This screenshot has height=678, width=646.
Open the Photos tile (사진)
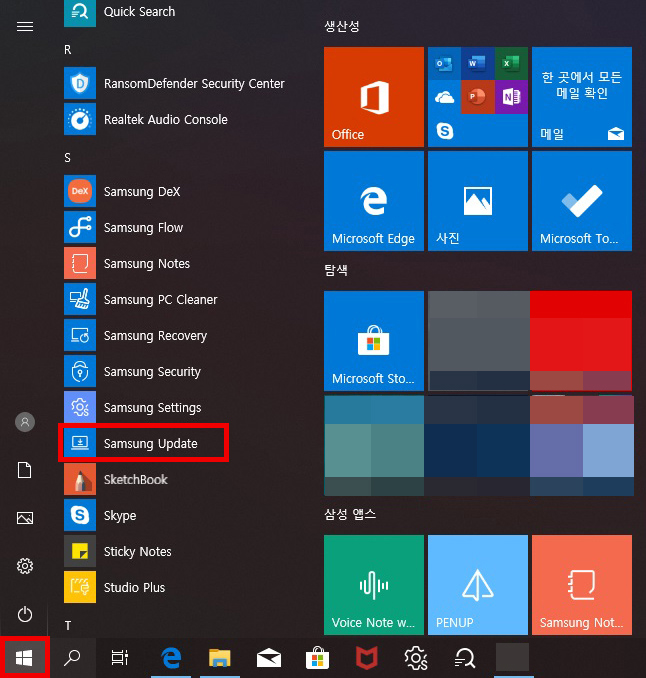click(478, 201)
